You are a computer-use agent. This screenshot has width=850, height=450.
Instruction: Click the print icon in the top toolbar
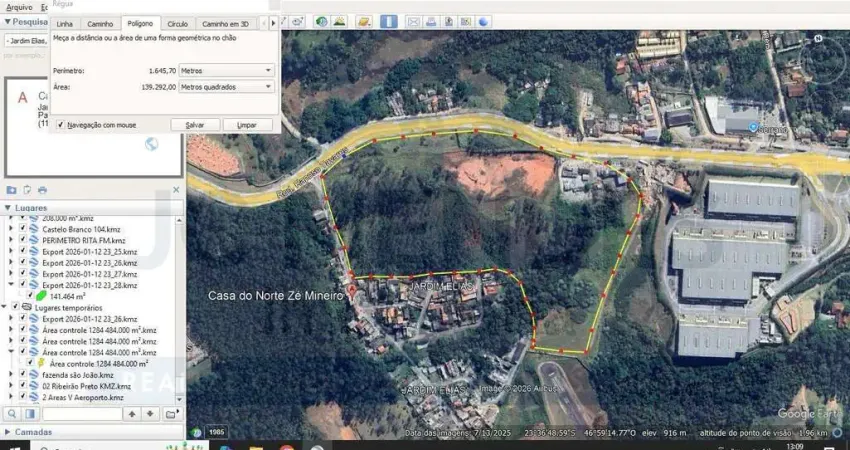[431, 22]
